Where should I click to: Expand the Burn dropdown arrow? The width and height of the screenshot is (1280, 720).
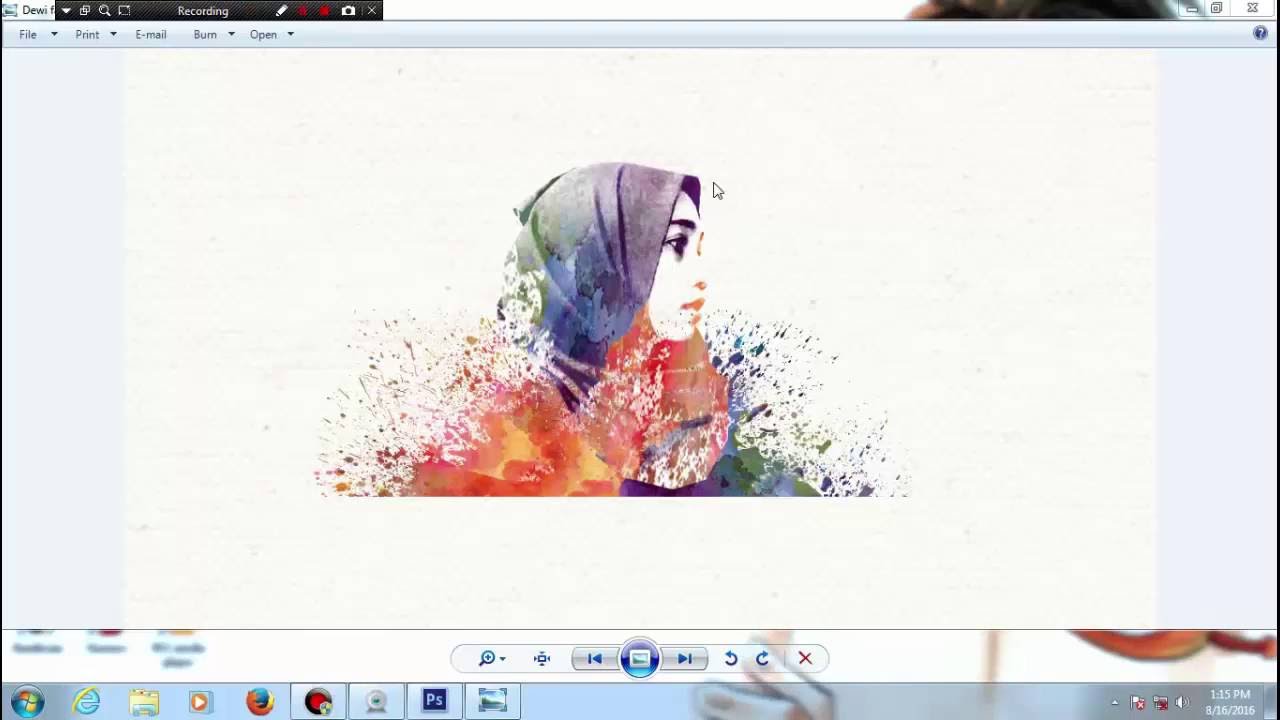click(231, 34)
